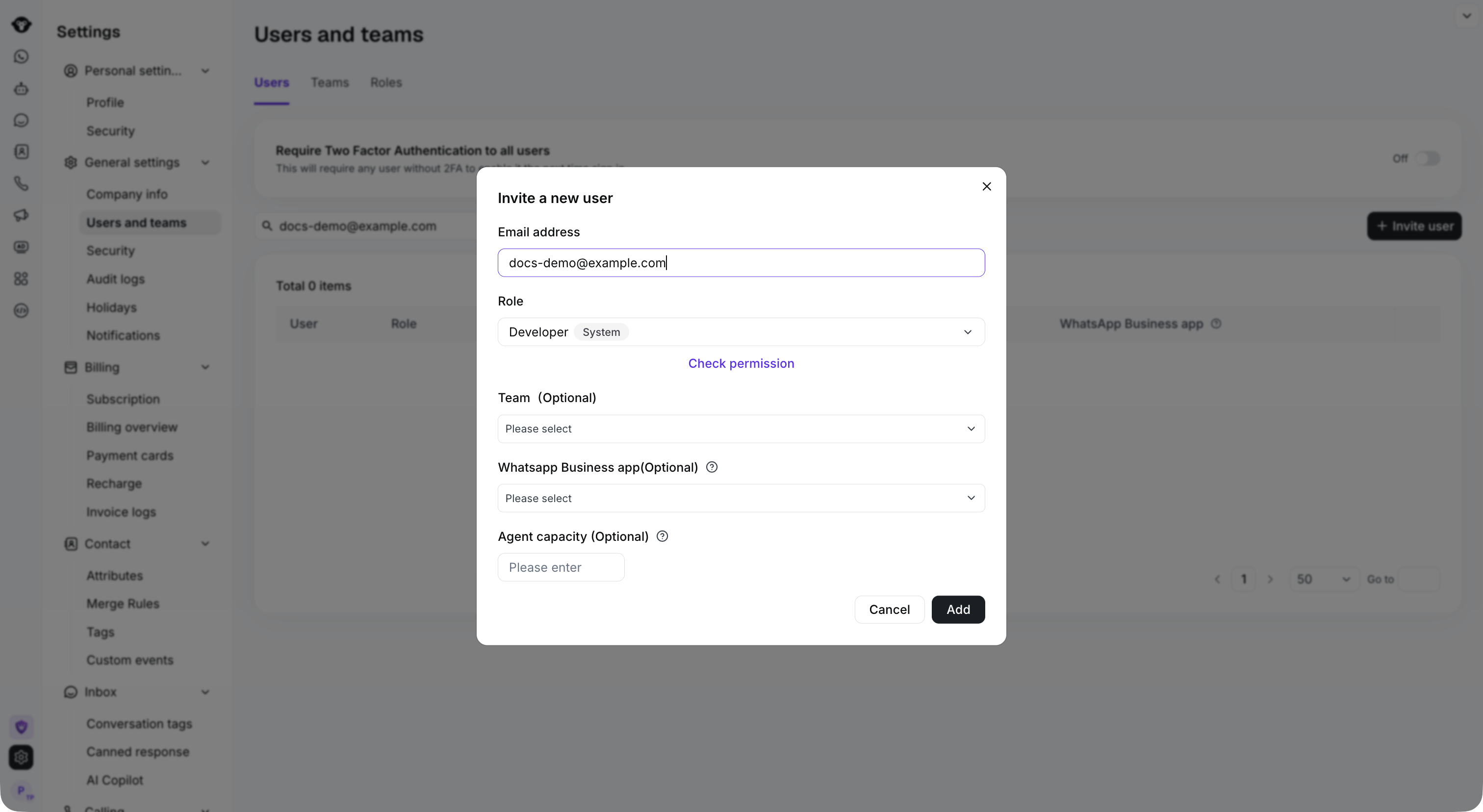Collapse the Inbox section chevron
This screenshot has height=812, width=1483.
[x=205, y=692]
